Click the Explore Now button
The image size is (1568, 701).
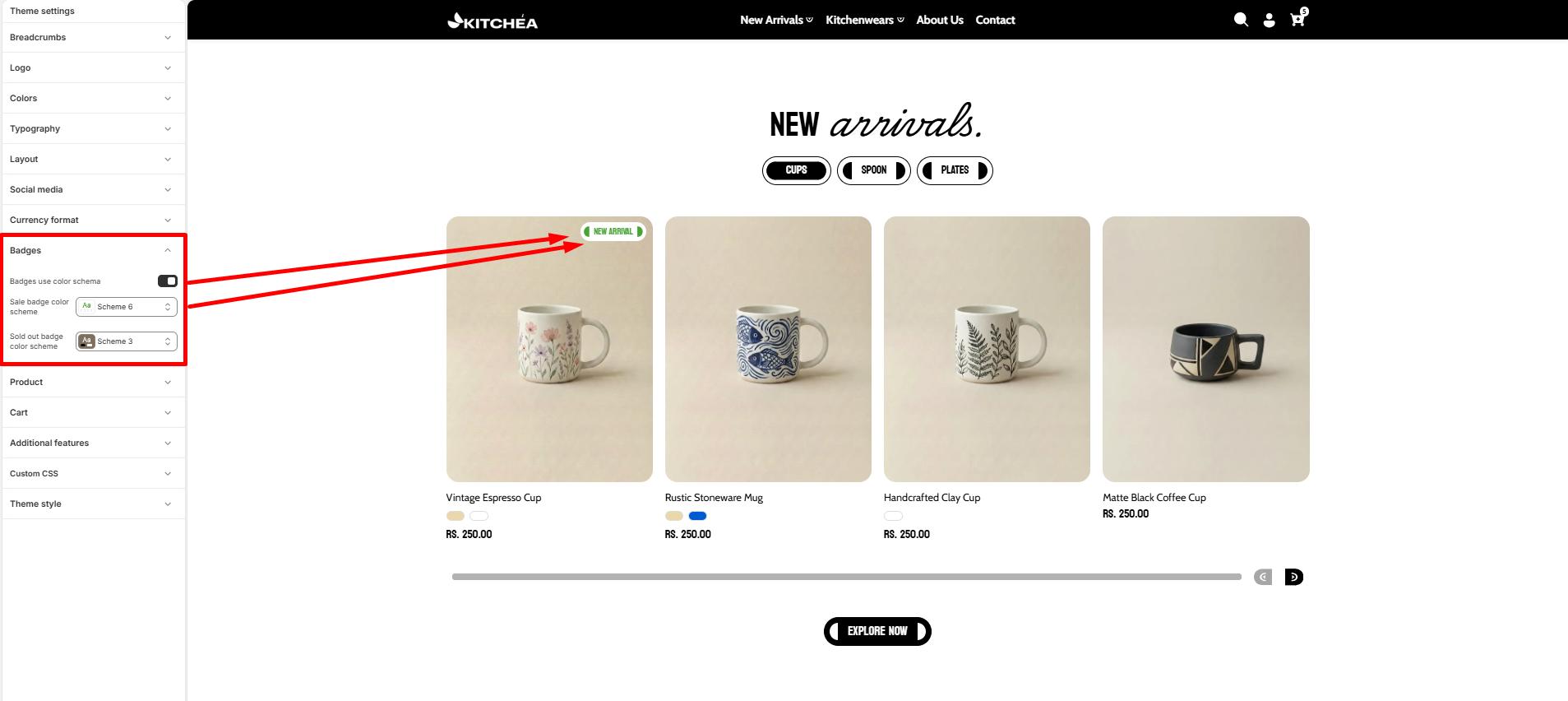877,631
